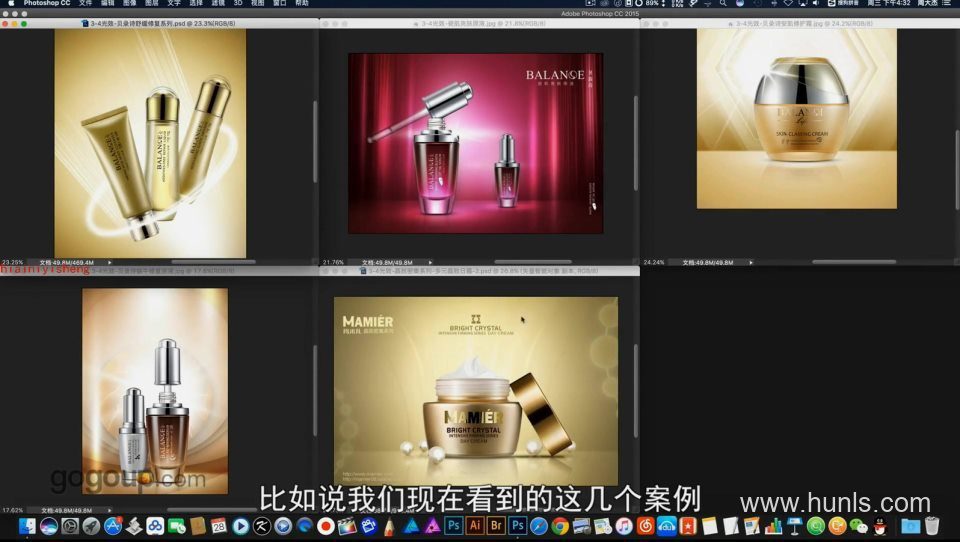Open Affinity Photo purple triangle icon
The width and height of the screenshot is (960, 542).
pos(432,526)
